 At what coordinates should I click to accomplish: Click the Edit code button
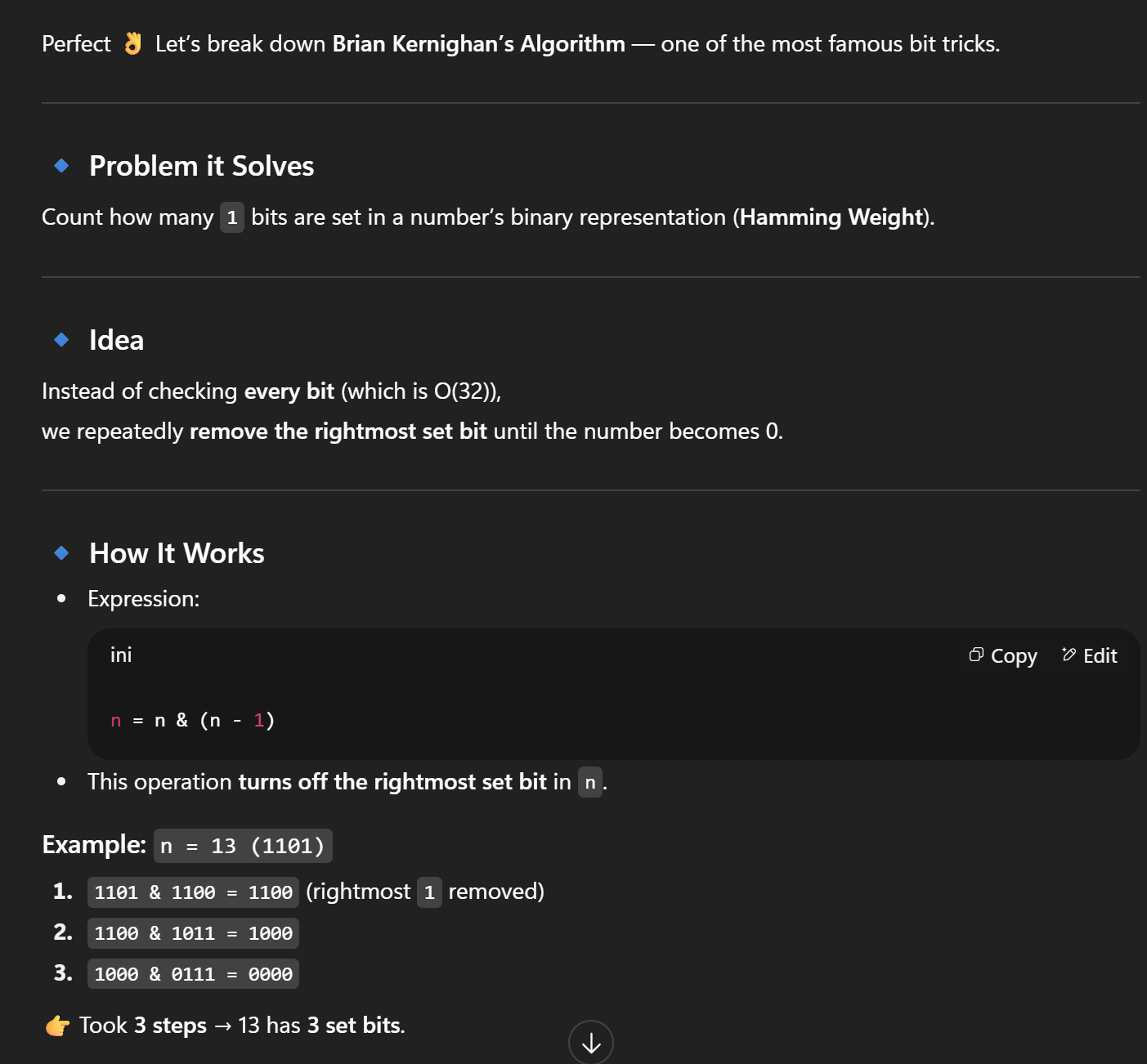[x=1089, y=656]
